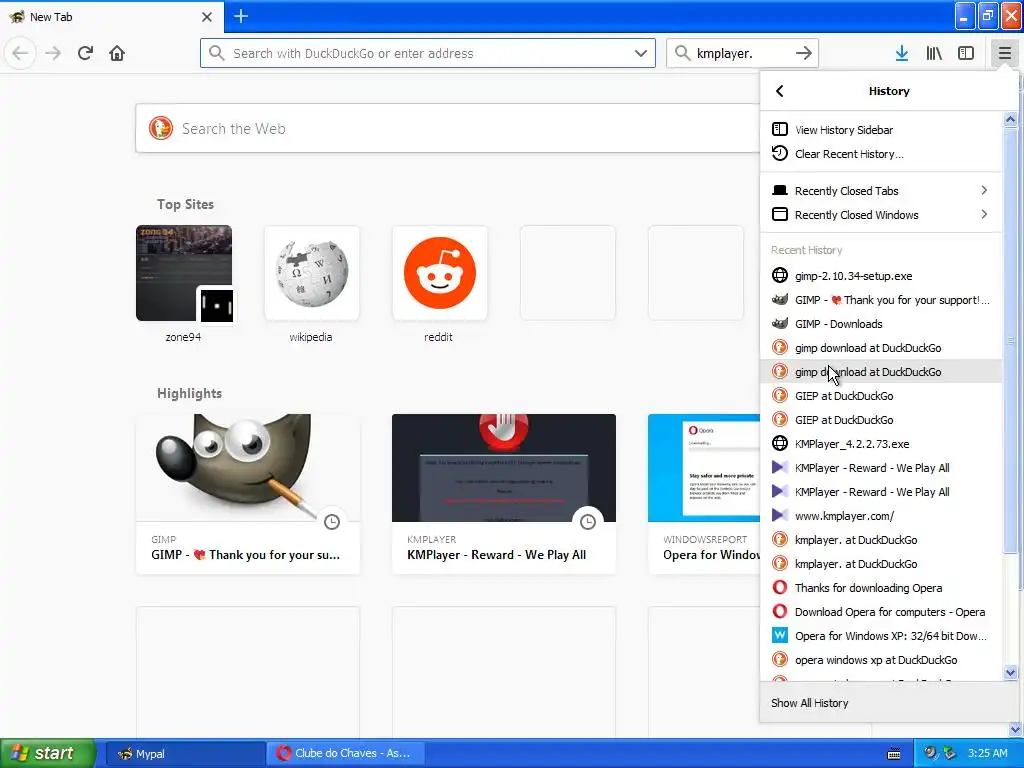Expand Recently Closed Tabs submenu
The width and height of the screenshot is (1024, 768).
click(x=880, y=191)
